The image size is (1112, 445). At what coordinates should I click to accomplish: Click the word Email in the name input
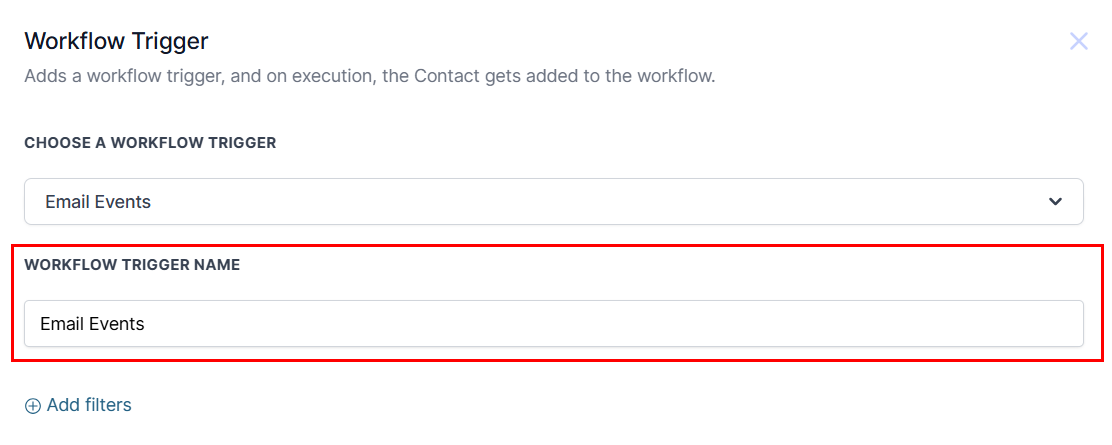pyautogui.click(x=61, y=324)
